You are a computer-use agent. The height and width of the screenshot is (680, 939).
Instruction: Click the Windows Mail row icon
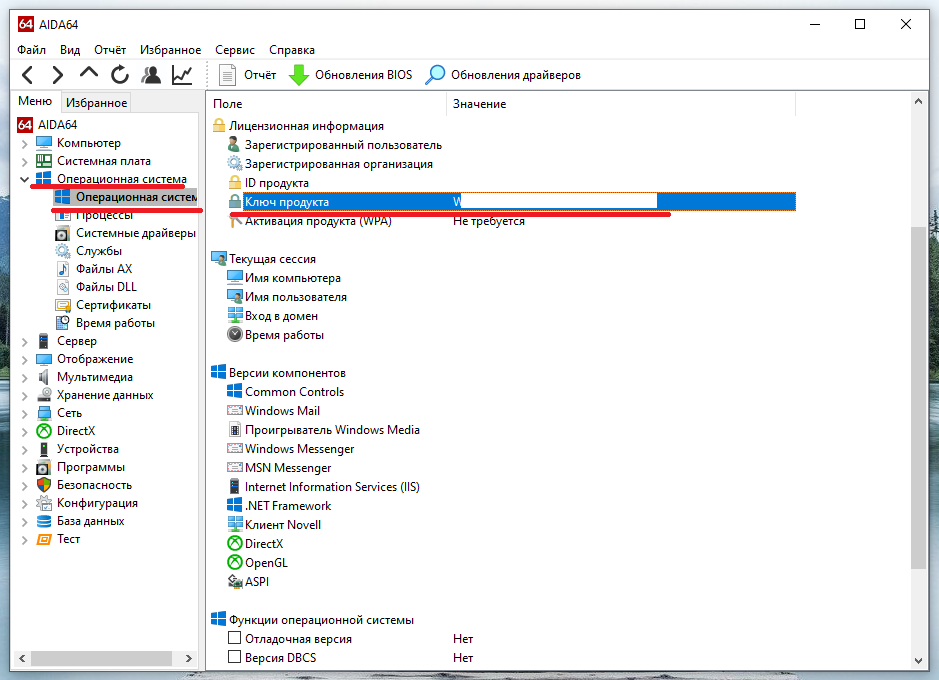tap(235, 411)
